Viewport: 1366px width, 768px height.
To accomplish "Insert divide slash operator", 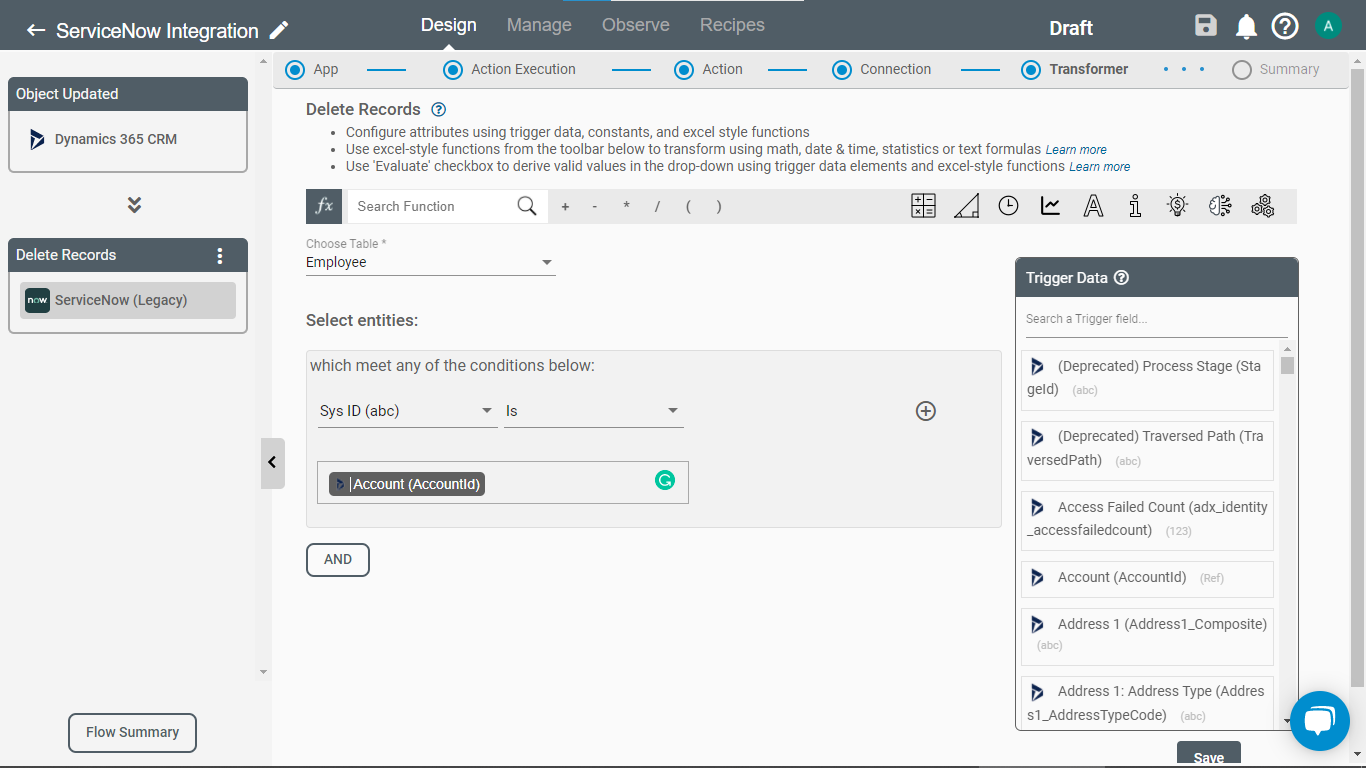I will [x=657, y=207].
